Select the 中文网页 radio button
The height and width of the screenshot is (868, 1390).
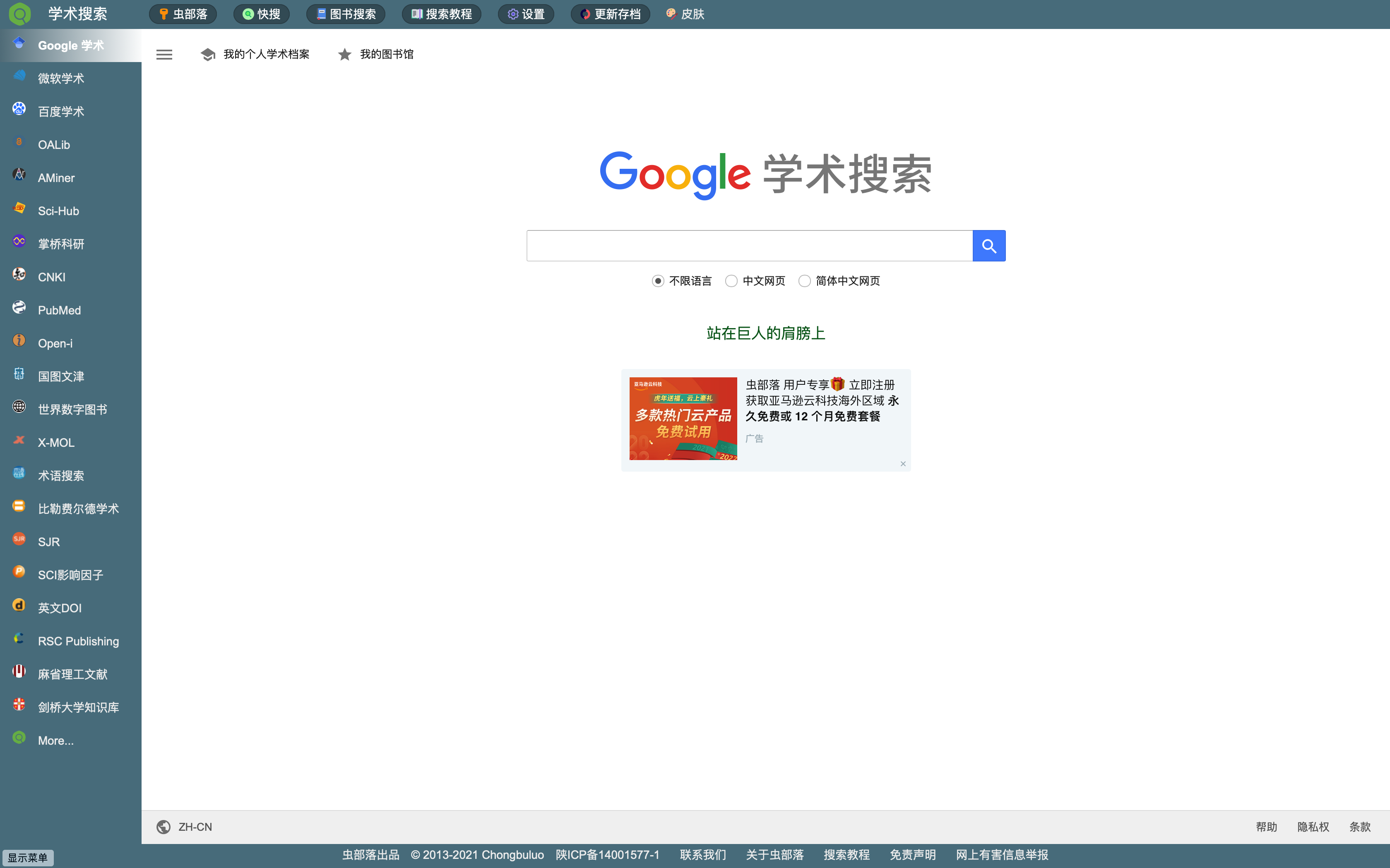731,281
